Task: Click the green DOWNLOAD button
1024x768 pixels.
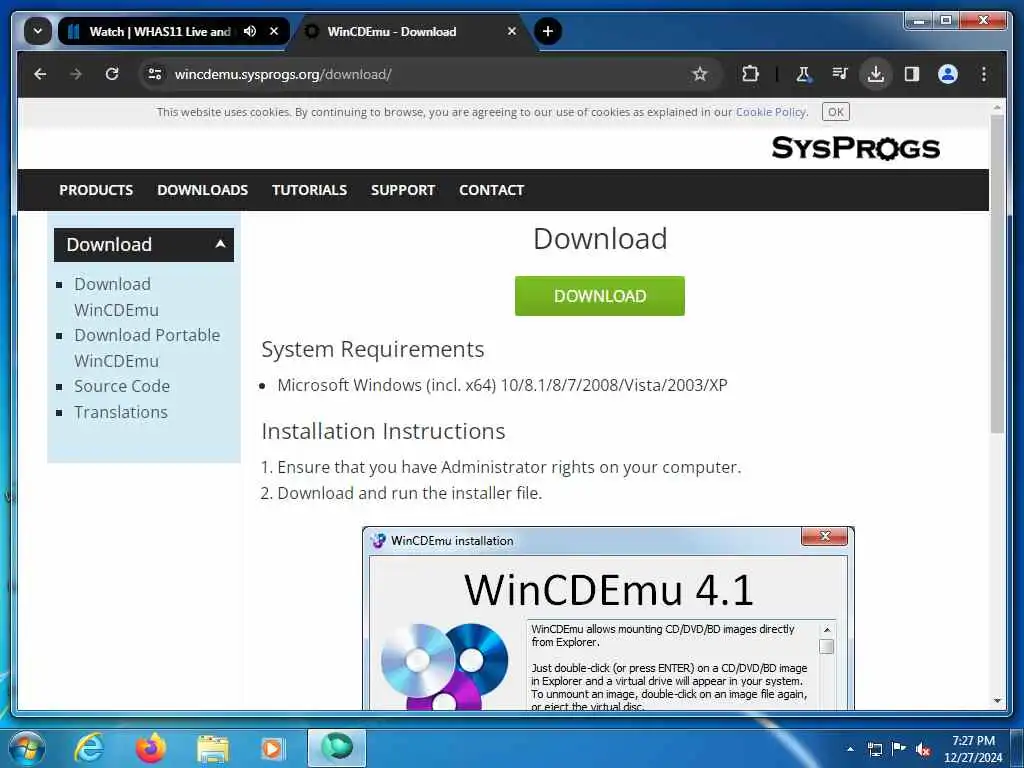Action: pyautogui.click(x=600, y=296)
